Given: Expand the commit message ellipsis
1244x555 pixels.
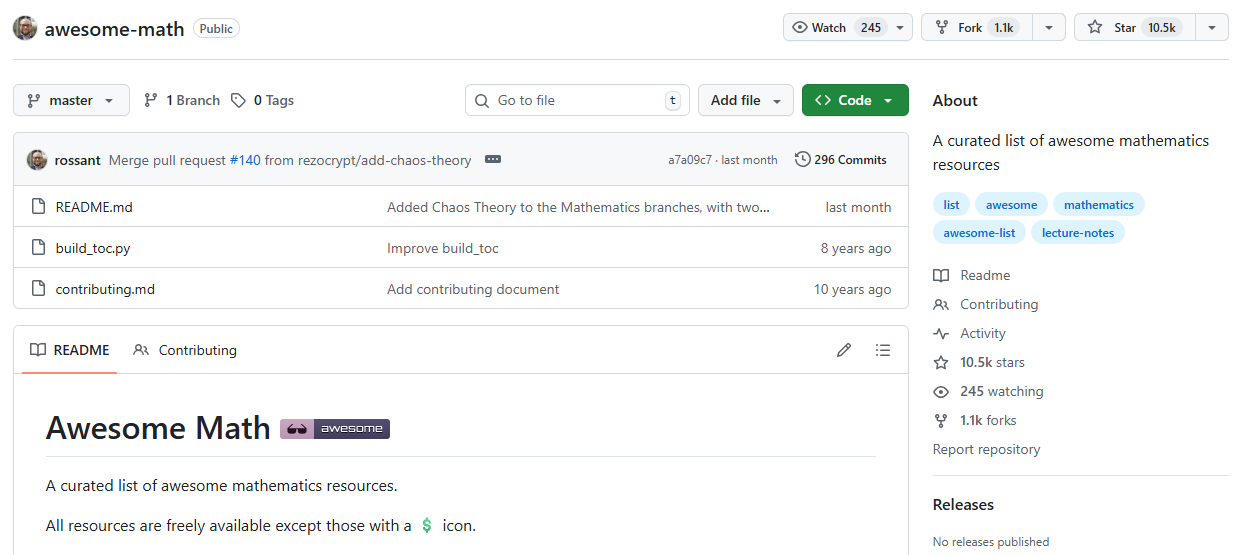Looking at the screenshot, I should coord(492,160).
